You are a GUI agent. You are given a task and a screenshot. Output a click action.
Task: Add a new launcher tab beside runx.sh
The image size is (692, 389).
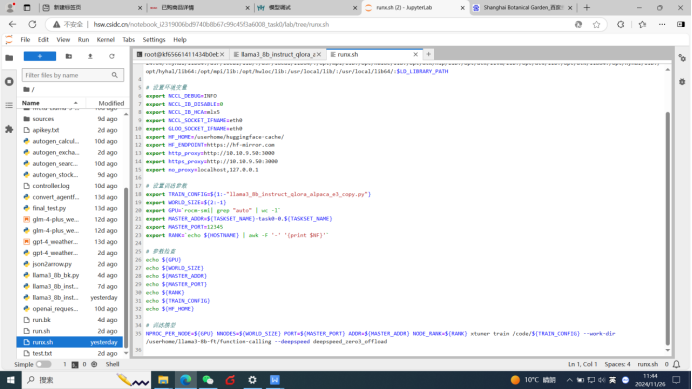[428, 54]
